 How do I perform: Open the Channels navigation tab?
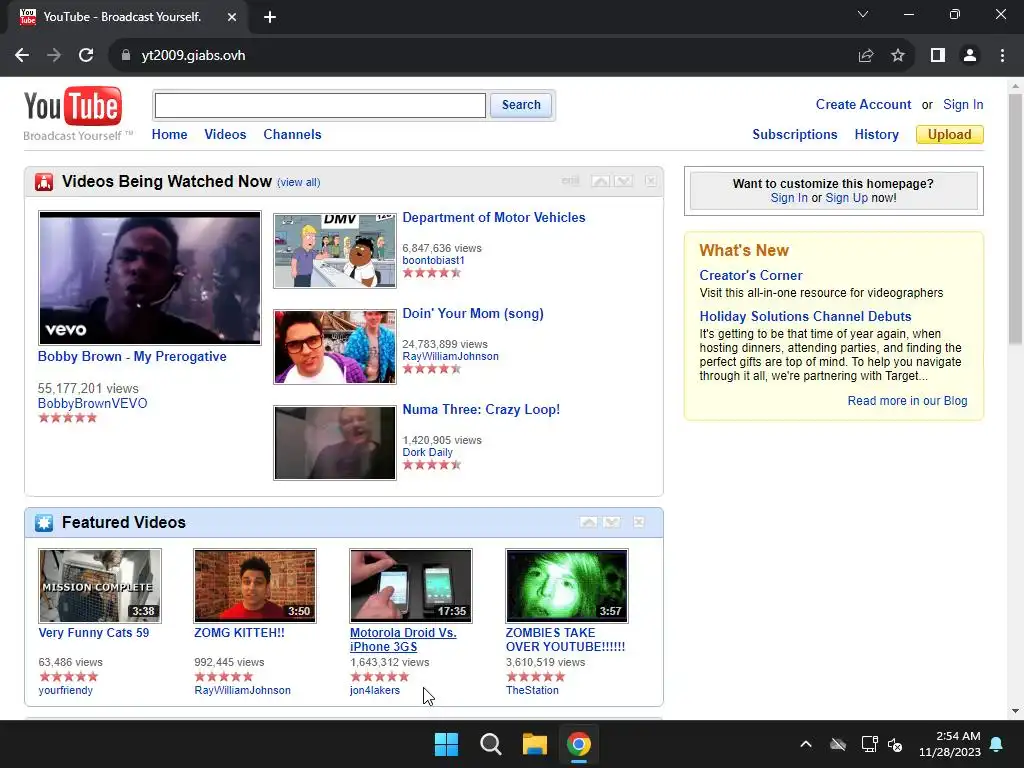pyautogui.click(x=292, y=135)
